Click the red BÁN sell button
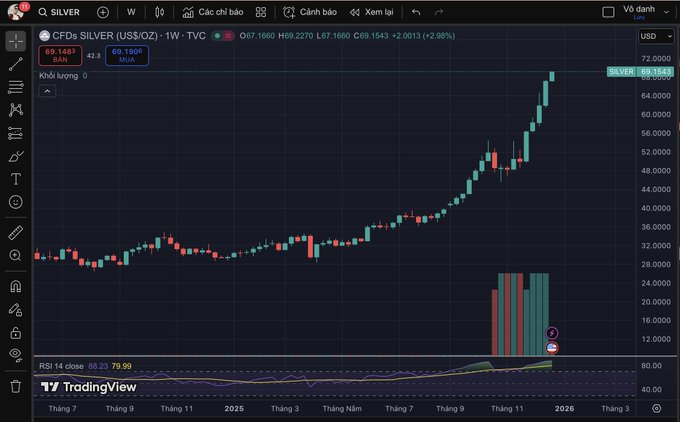The width and height of the screenshot is (680, 422). (x=58, y=55)
